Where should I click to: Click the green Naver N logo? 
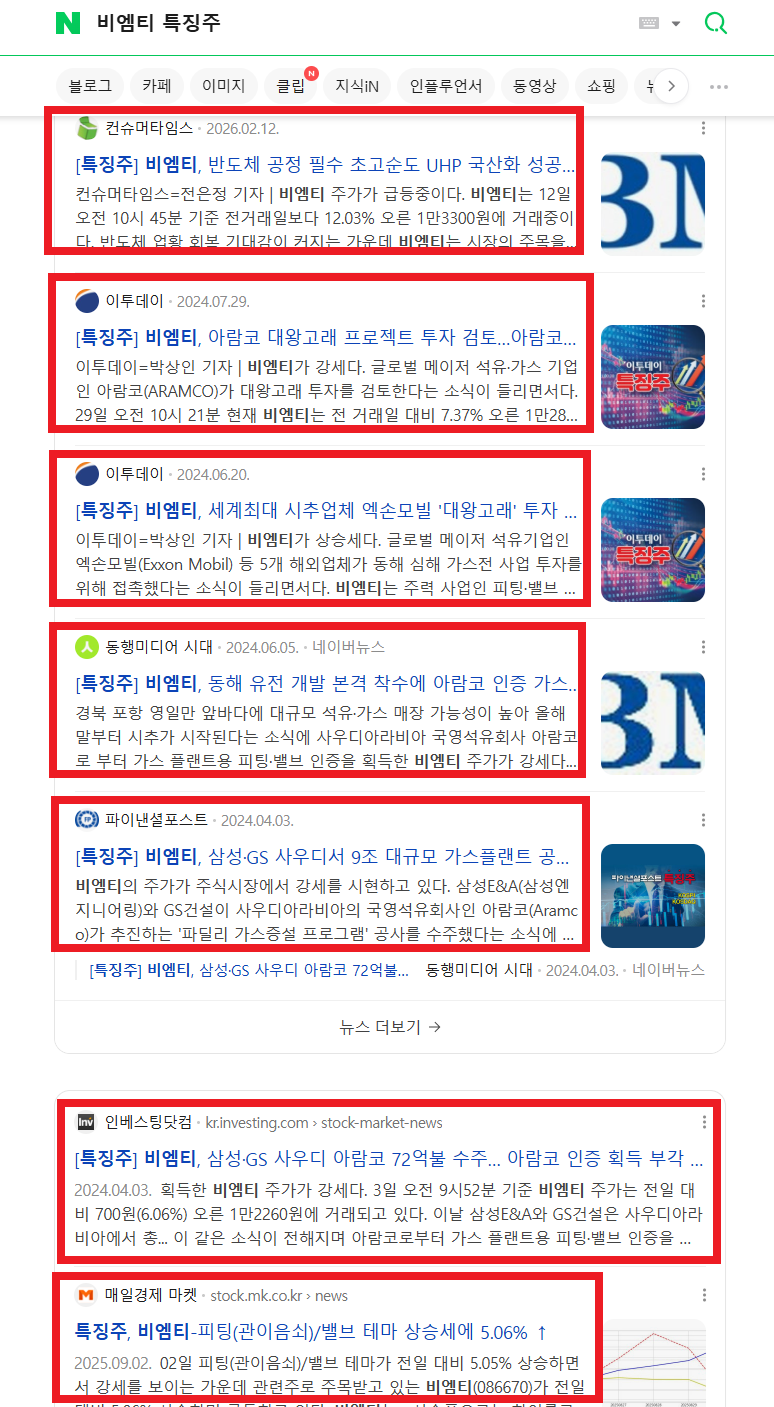click(67, 23)
